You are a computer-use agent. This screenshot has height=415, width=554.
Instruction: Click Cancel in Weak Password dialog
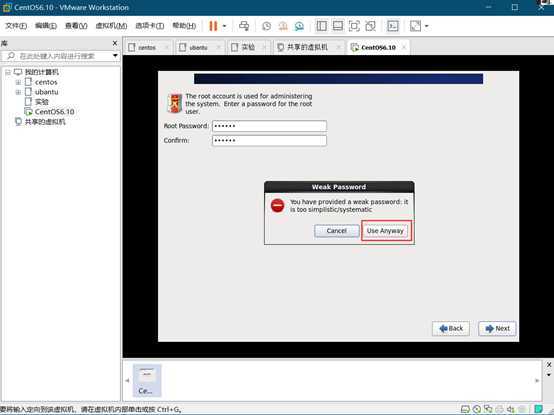tap(336, 231)
